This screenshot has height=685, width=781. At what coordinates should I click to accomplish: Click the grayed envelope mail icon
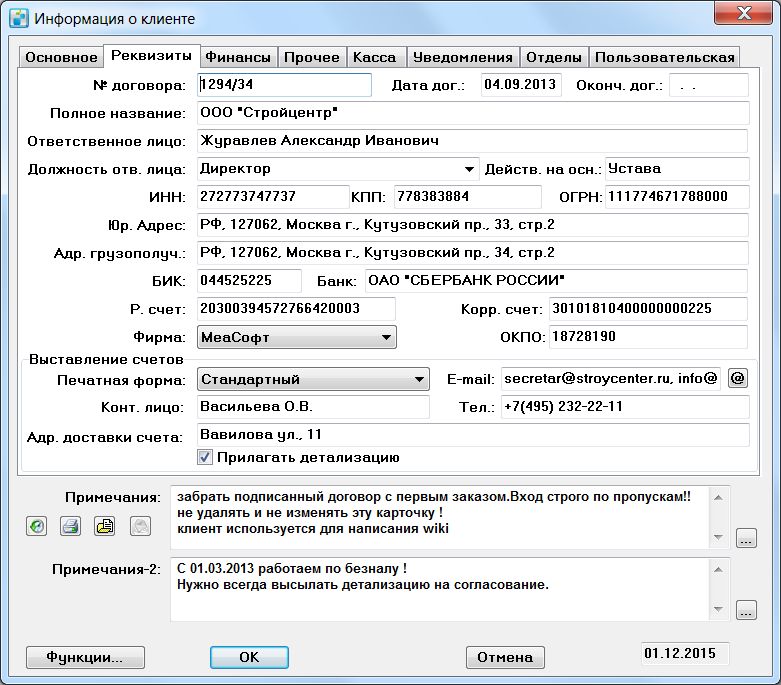point(140,526)
